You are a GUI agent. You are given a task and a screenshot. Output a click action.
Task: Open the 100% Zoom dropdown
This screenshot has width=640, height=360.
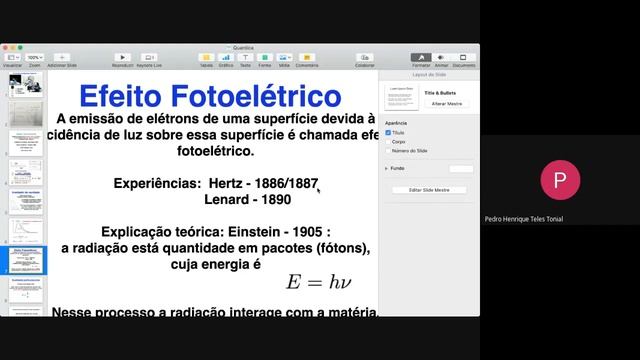click(x=35, y=58)
